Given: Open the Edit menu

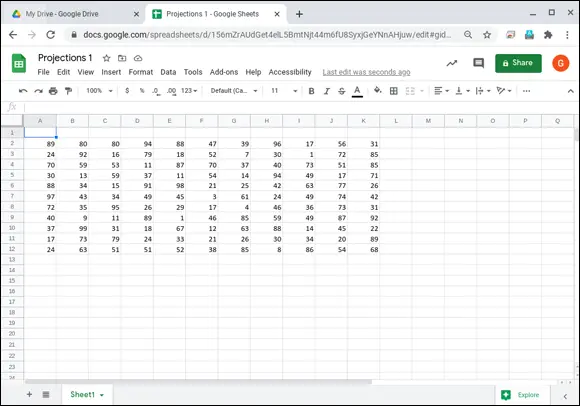Looking at the screenshot, I should point(63,72).
